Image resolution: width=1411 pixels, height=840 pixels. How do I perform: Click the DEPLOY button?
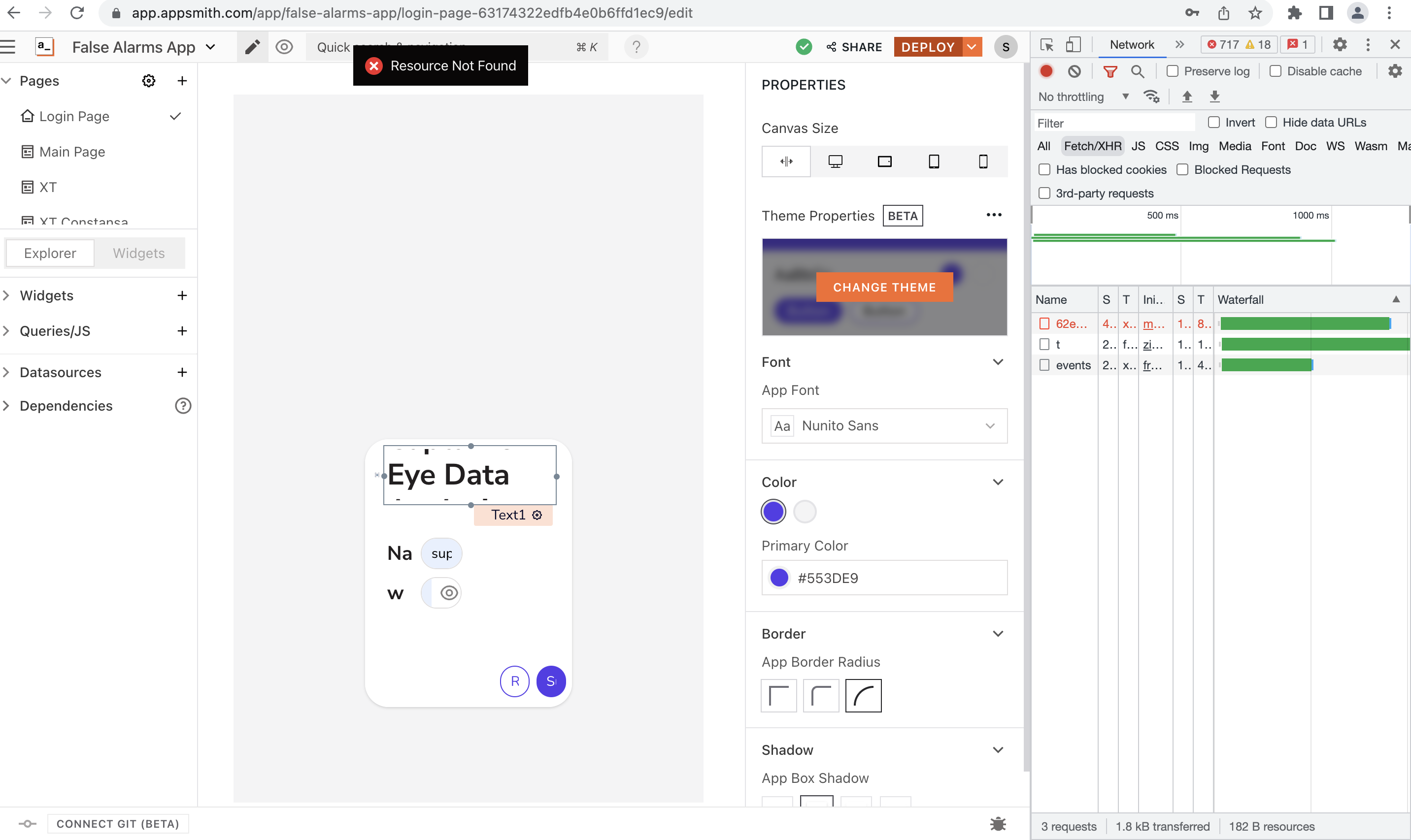pyautogui.click(x=928, y=47)
